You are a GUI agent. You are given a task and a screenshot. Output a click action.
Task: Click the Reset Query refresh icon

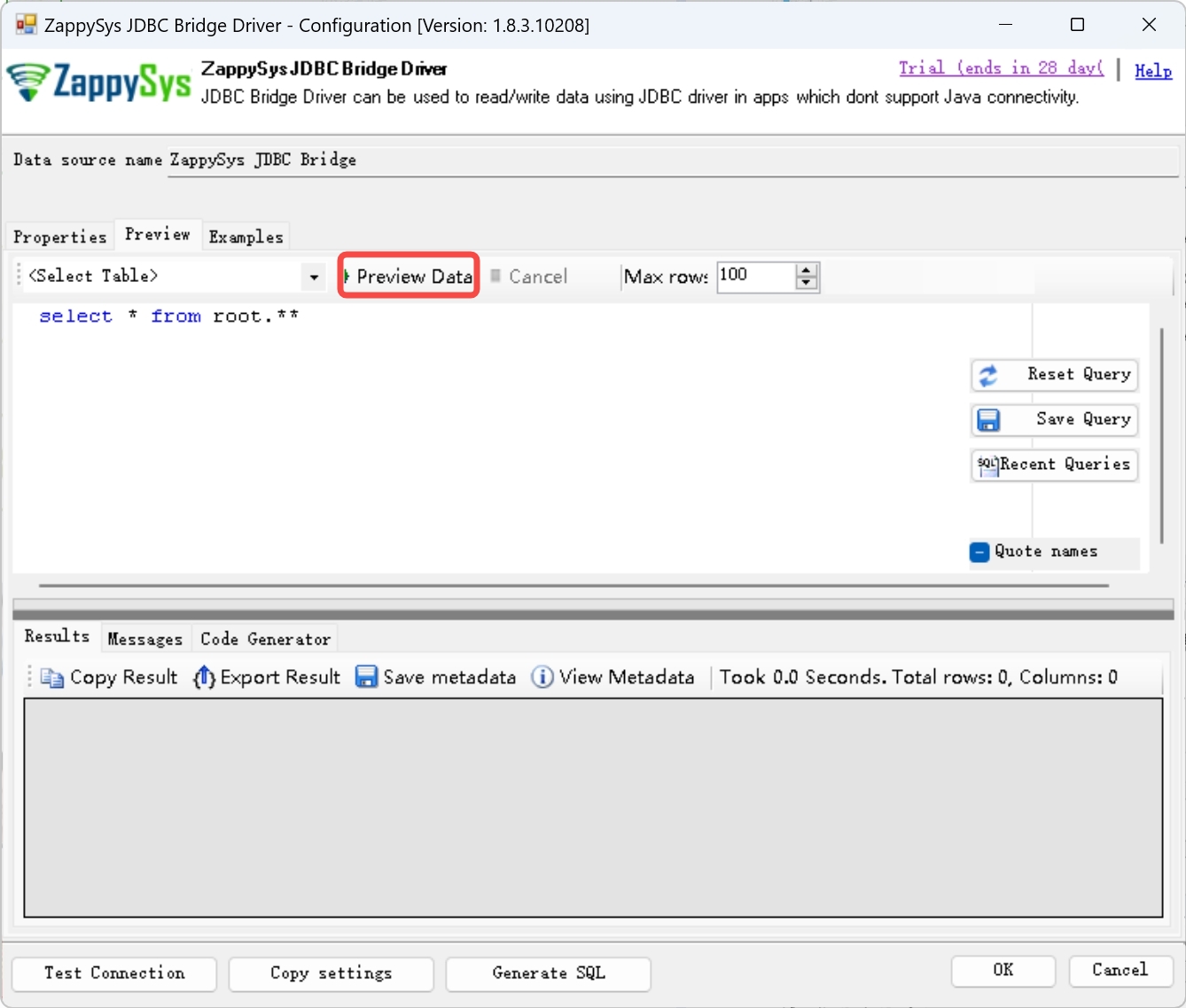pos(988,375)
